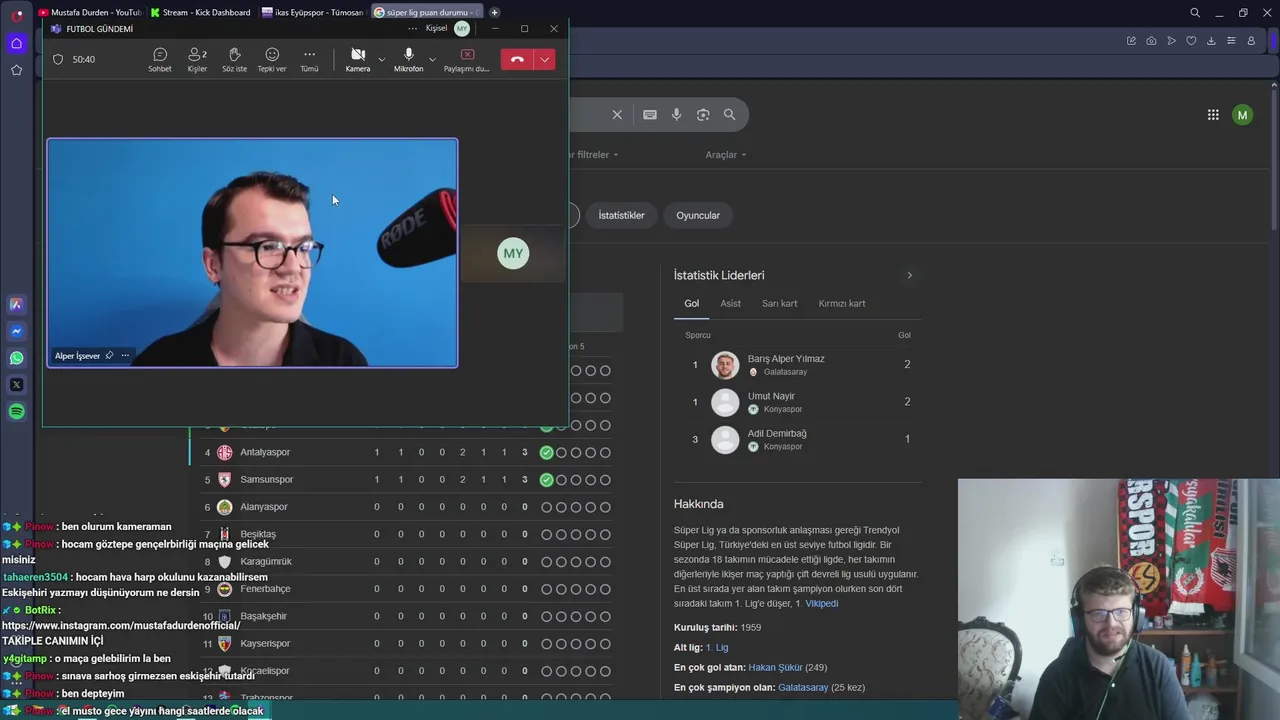
Task: Select süper lig puan durumu tab
Action: [x=425, y=12]
